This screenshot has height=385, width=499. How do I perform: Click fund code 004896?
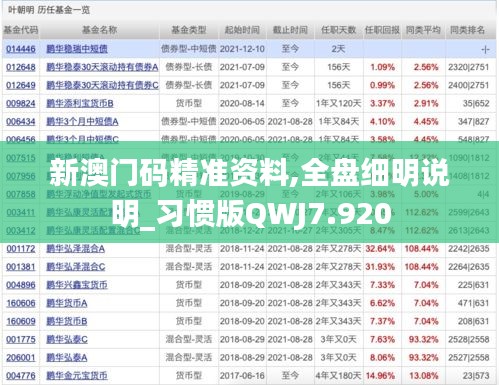tap(21, 285)
